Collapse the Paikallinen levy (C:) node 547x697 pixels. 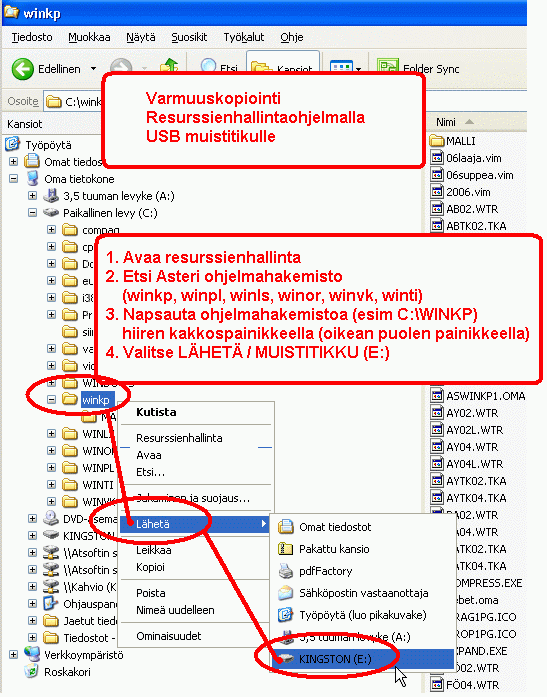[32, 213]
